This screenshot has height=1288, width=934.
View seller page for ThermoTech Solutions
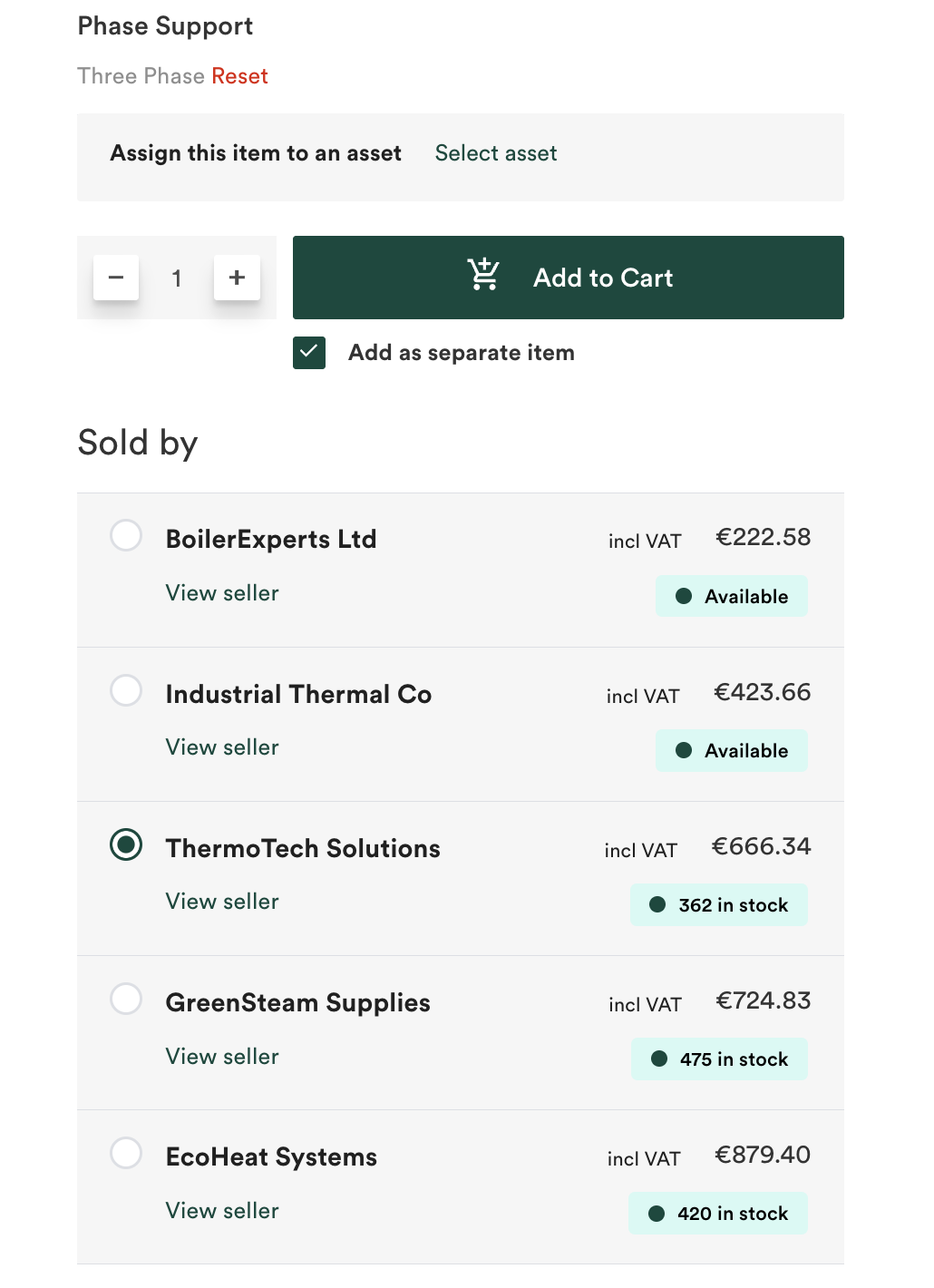[222, 901]
